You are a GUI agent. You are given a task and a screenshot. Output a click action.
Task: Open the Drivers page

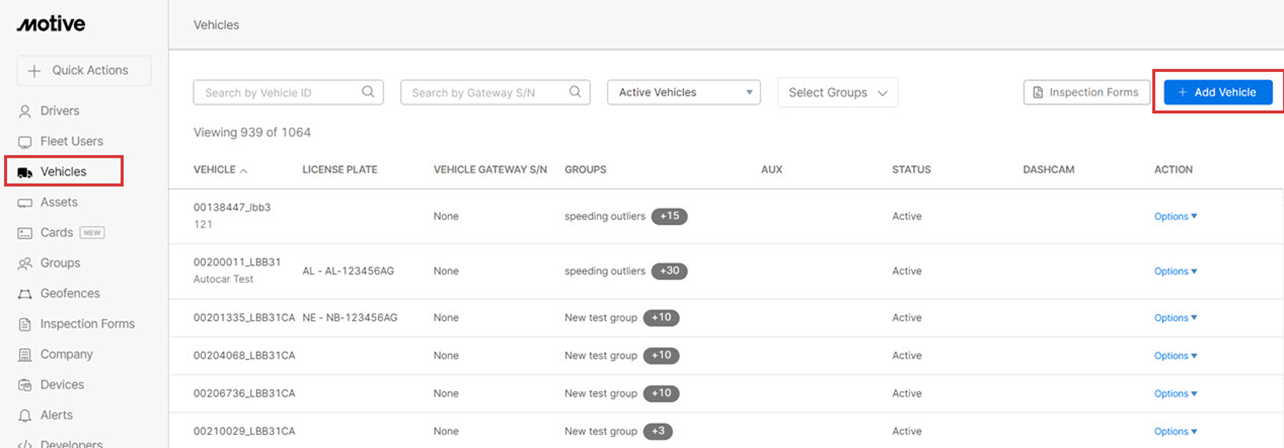click(60, 111)
